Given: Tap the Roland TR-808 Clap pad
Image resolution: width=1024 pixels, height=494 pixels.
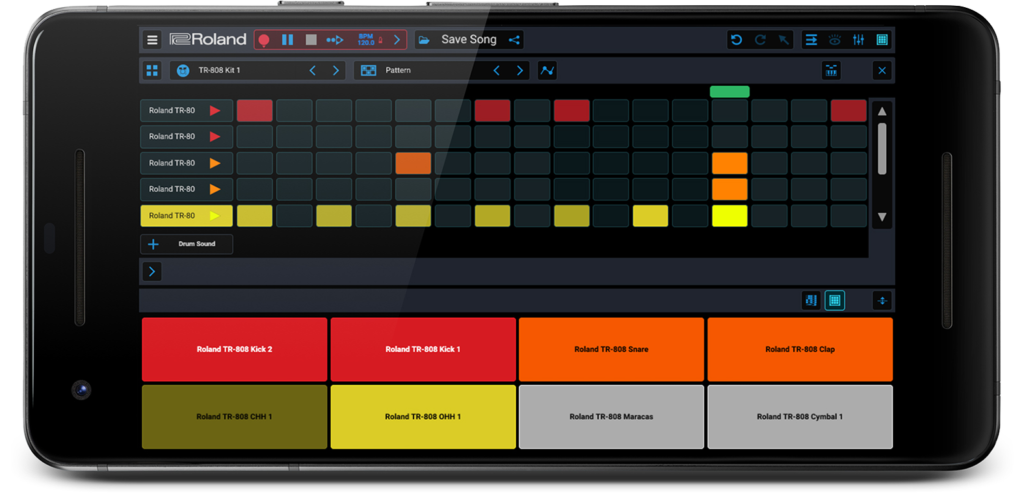Looking at the screenshot, I should [x=800, y=350].
